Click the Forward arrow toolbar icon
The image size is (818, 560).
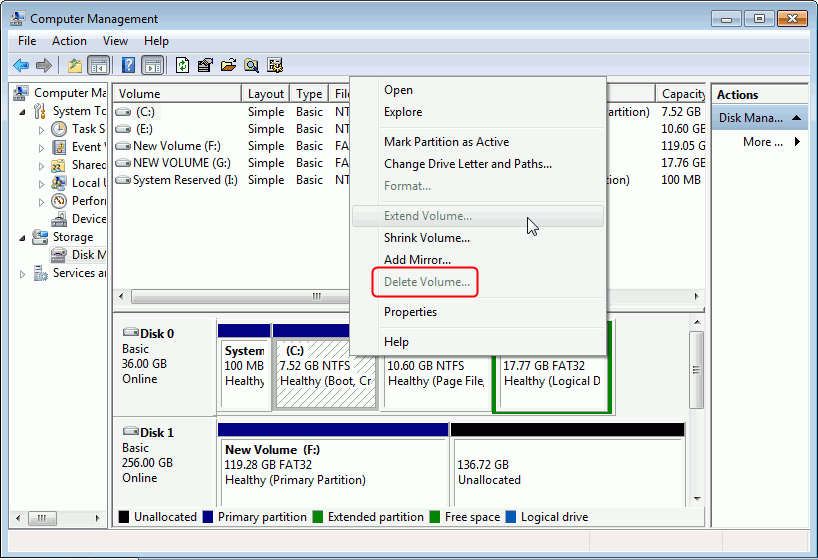(x=44, y=65)
